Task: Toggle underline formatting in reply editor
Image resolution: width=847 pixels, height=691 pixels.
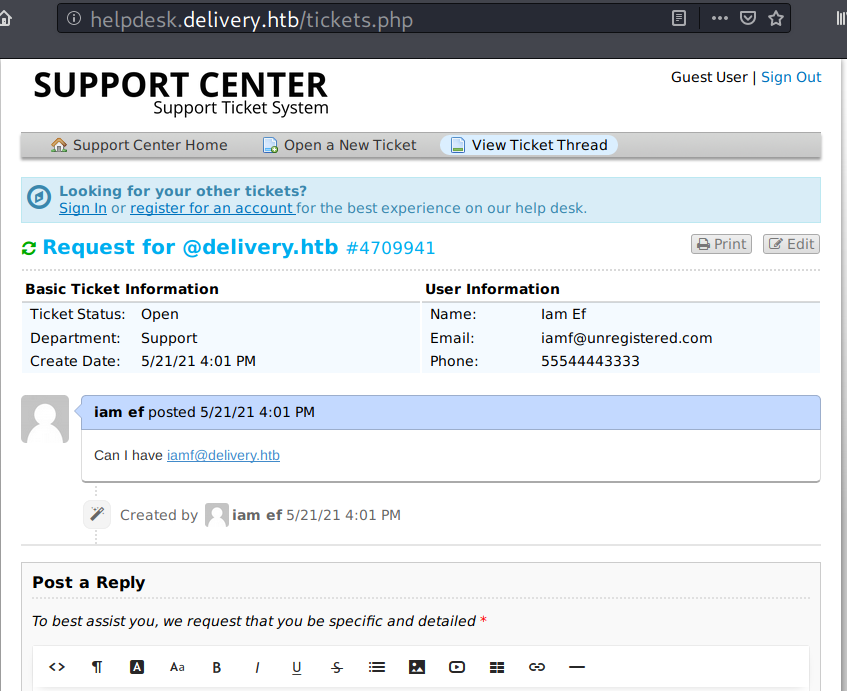Action: pyautogui.click(x=297, y=667)
